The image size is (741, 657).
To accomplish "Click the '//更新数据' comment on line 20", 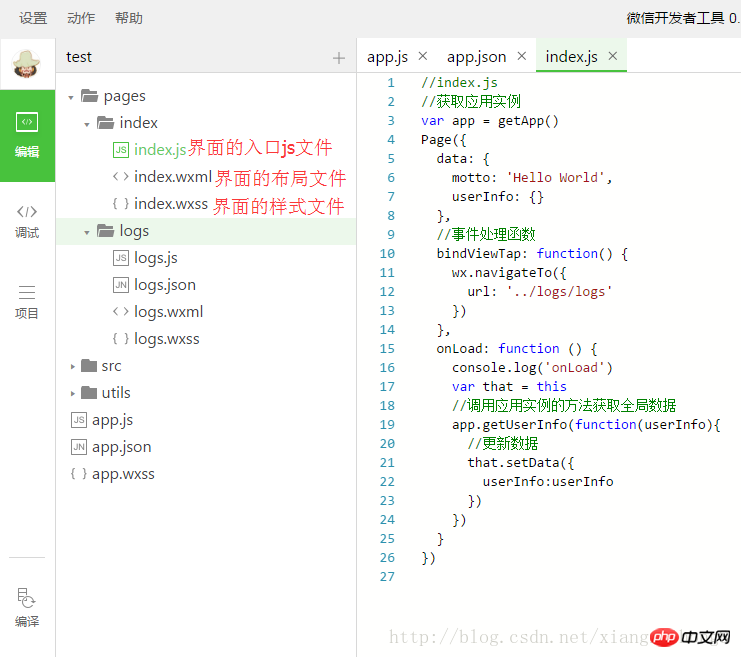I will [x=503, y=443].
